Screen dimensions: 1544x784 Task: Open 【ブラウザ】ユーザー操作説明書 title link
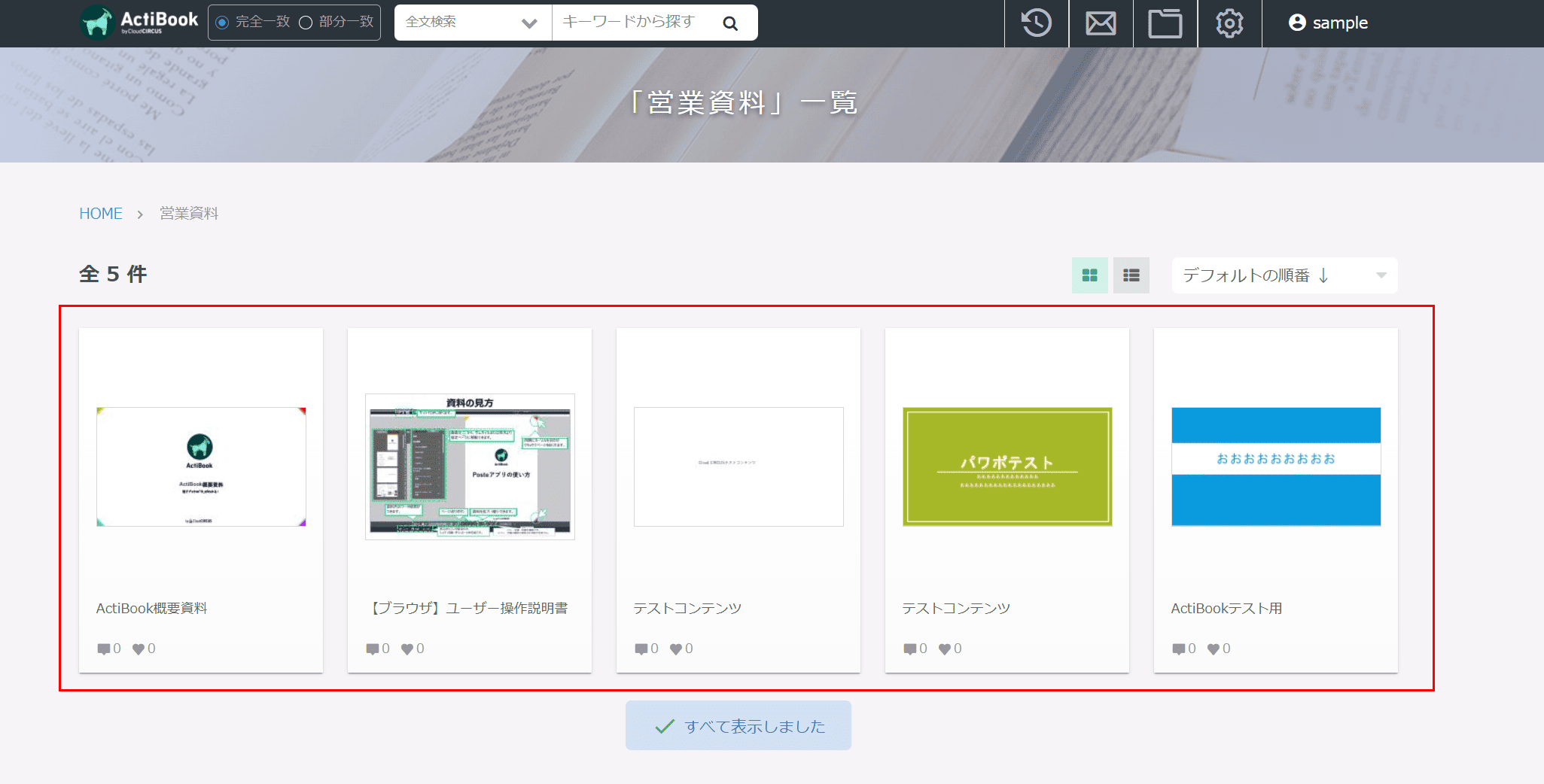click(469, 608)
